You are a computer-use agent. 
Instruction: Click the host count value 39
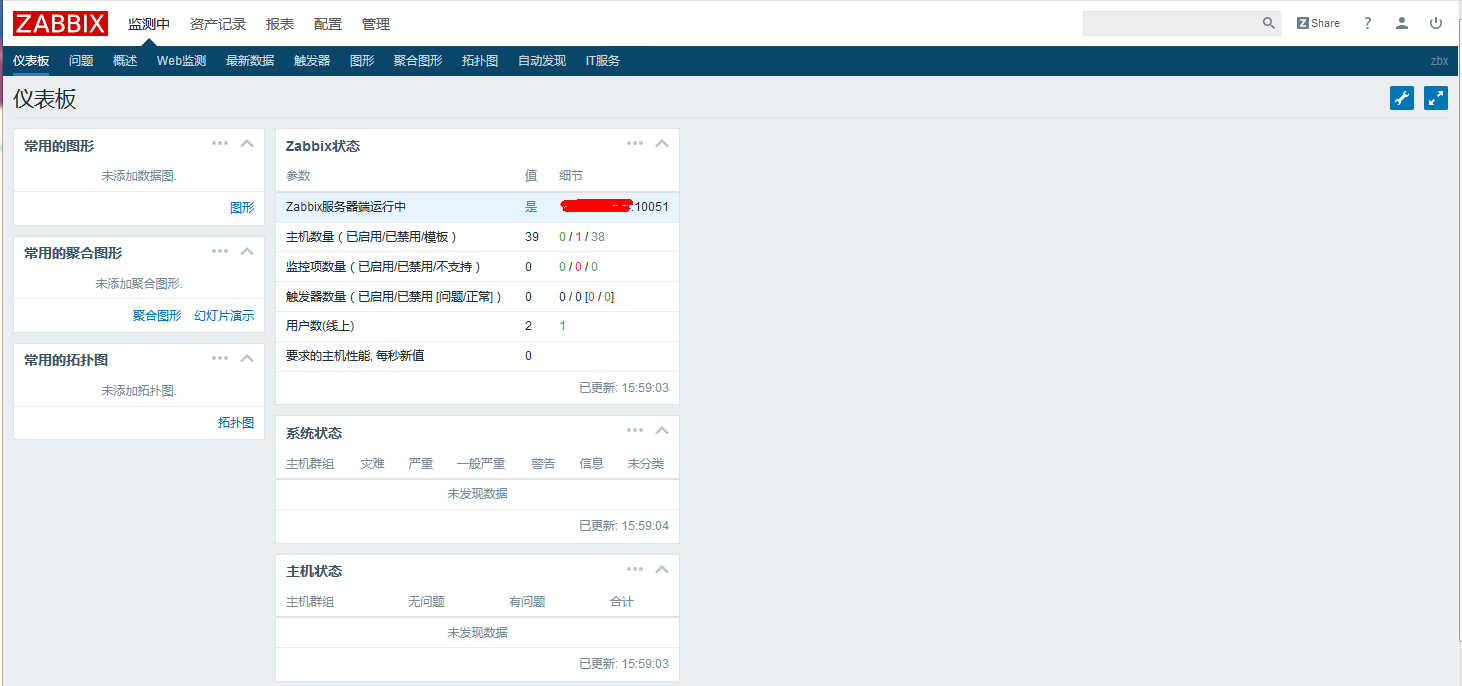tap(532, 237)
